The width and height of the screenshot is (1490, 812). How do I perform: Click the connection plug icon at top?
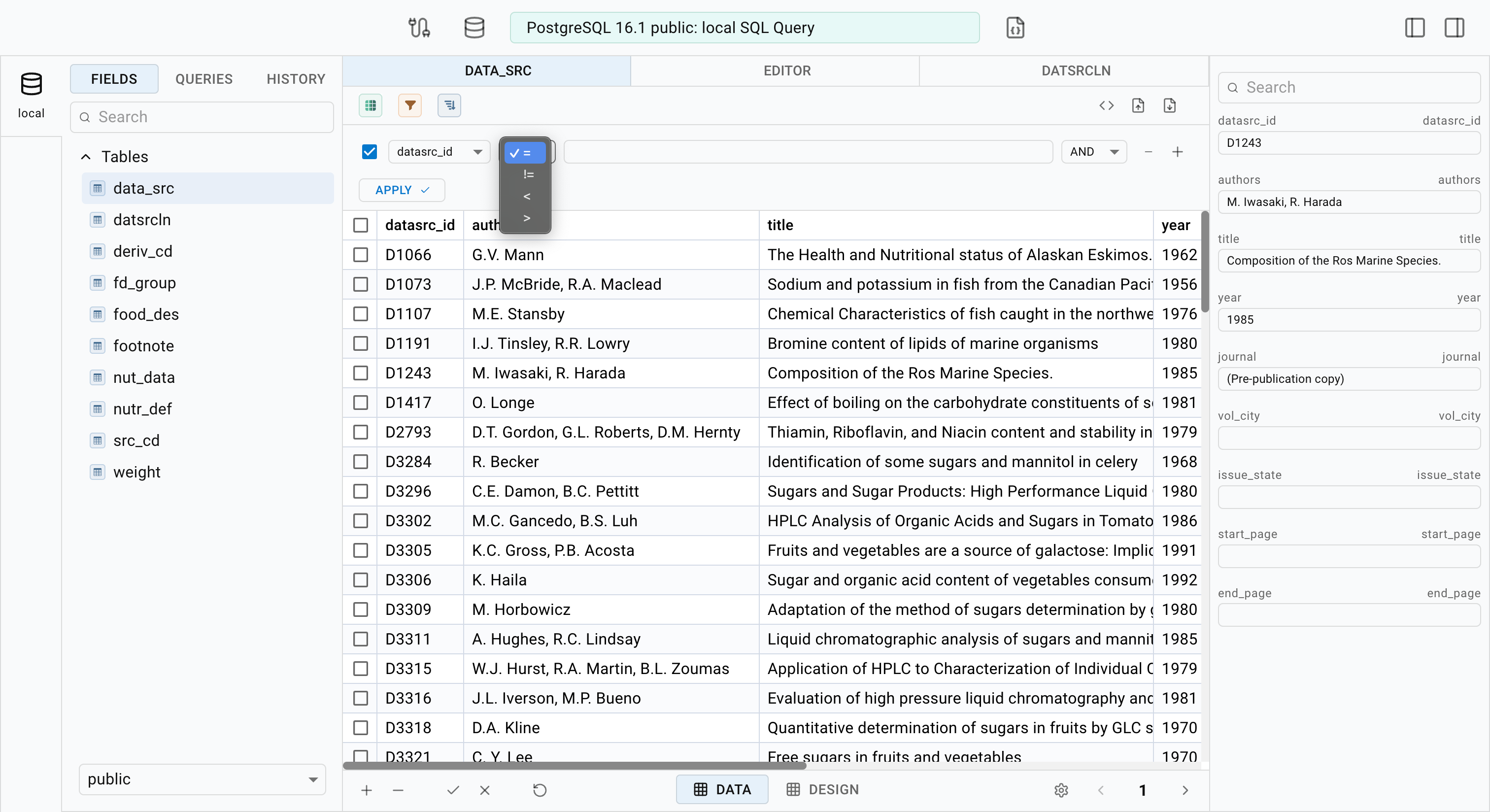click(x=419, y=27)
